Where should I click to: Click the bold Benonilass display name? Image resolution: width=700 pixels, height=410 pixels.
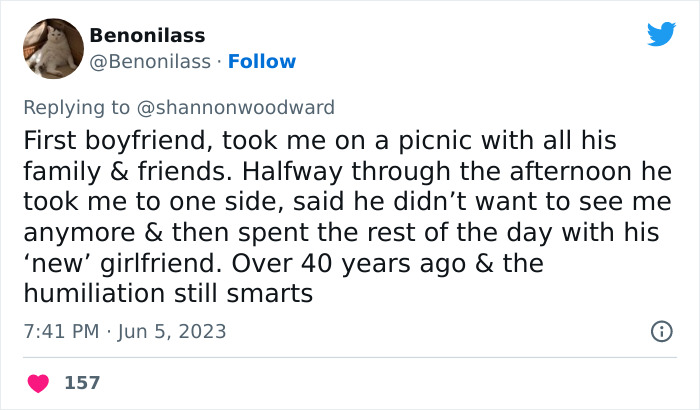pos(147,35)
